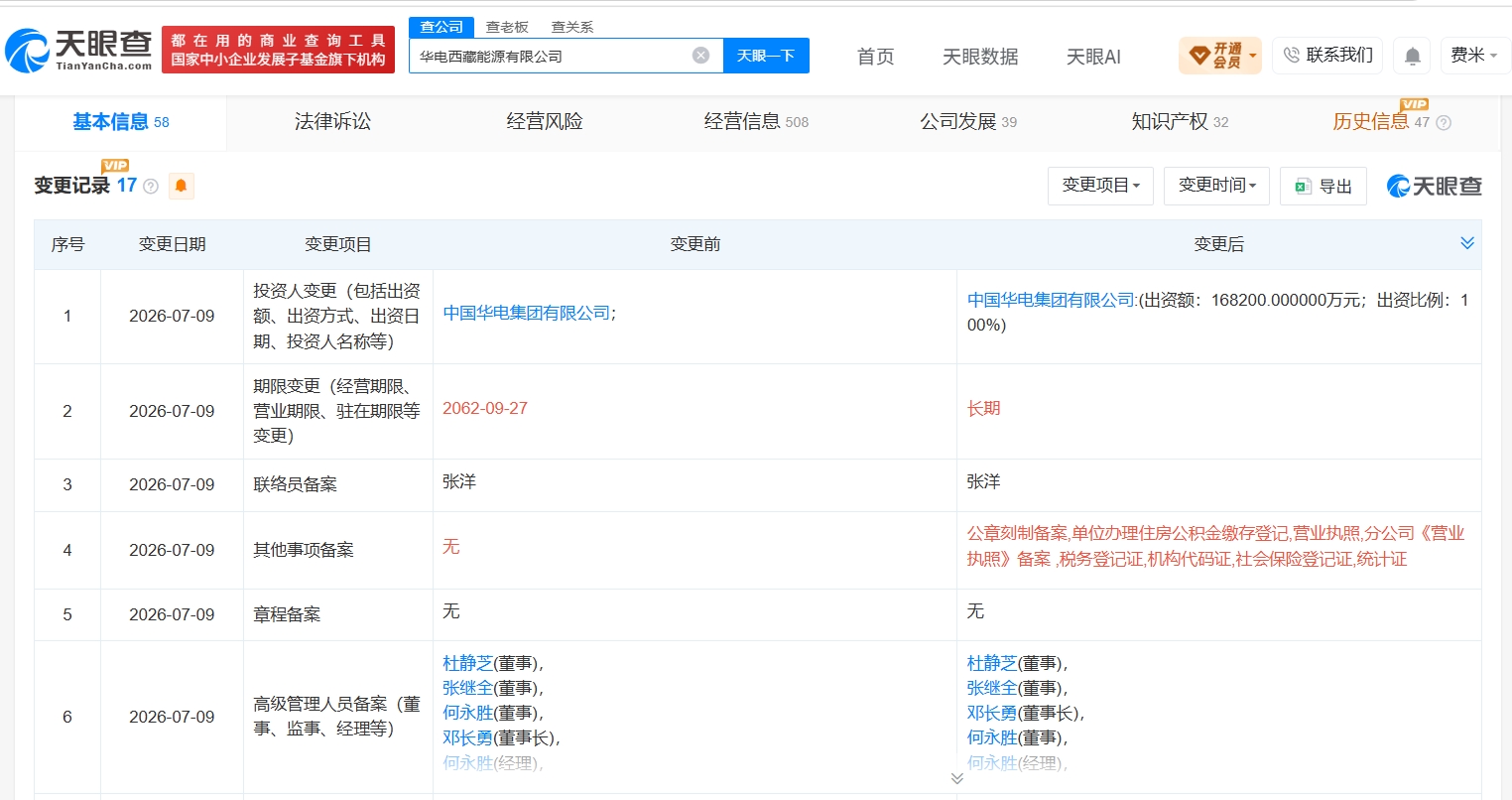Open notifications bell icon in header

[1412, 57]
